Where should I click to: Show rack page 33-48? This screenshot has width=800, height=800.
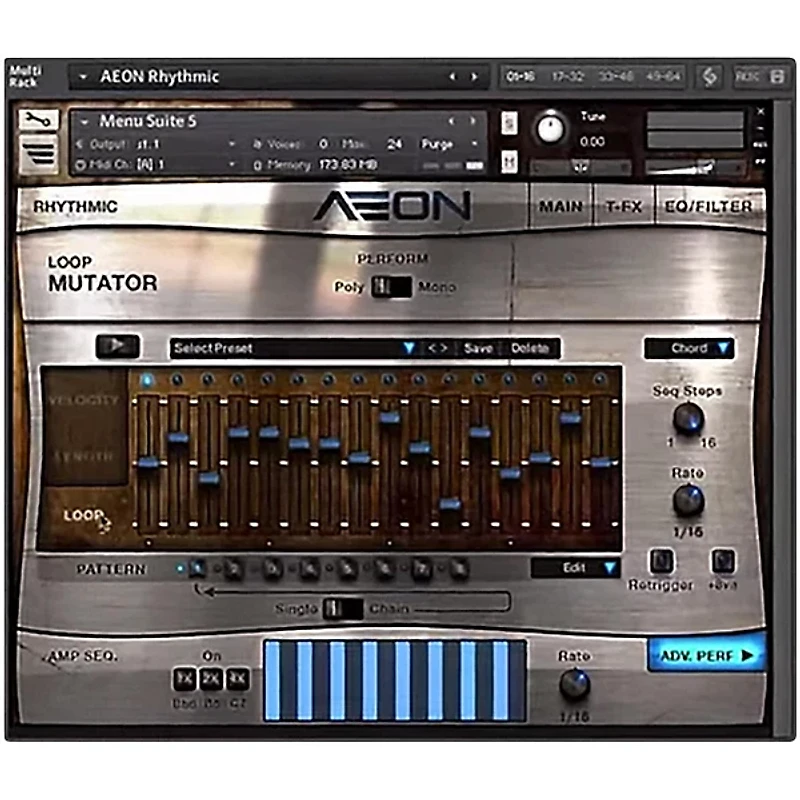pos(615,77)
